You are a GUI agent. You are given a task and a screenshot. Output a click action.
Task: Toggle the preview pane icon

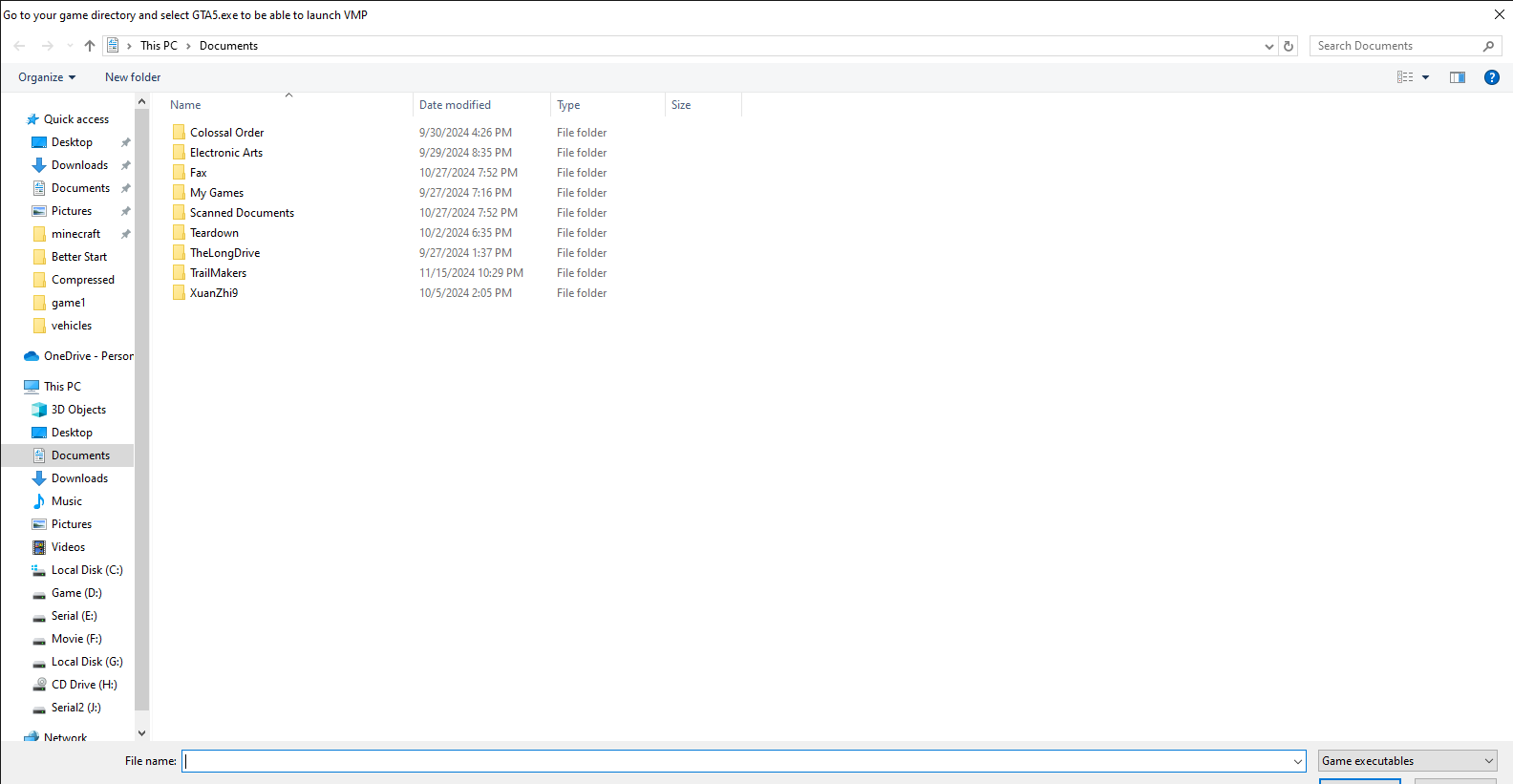[1457, 77]
